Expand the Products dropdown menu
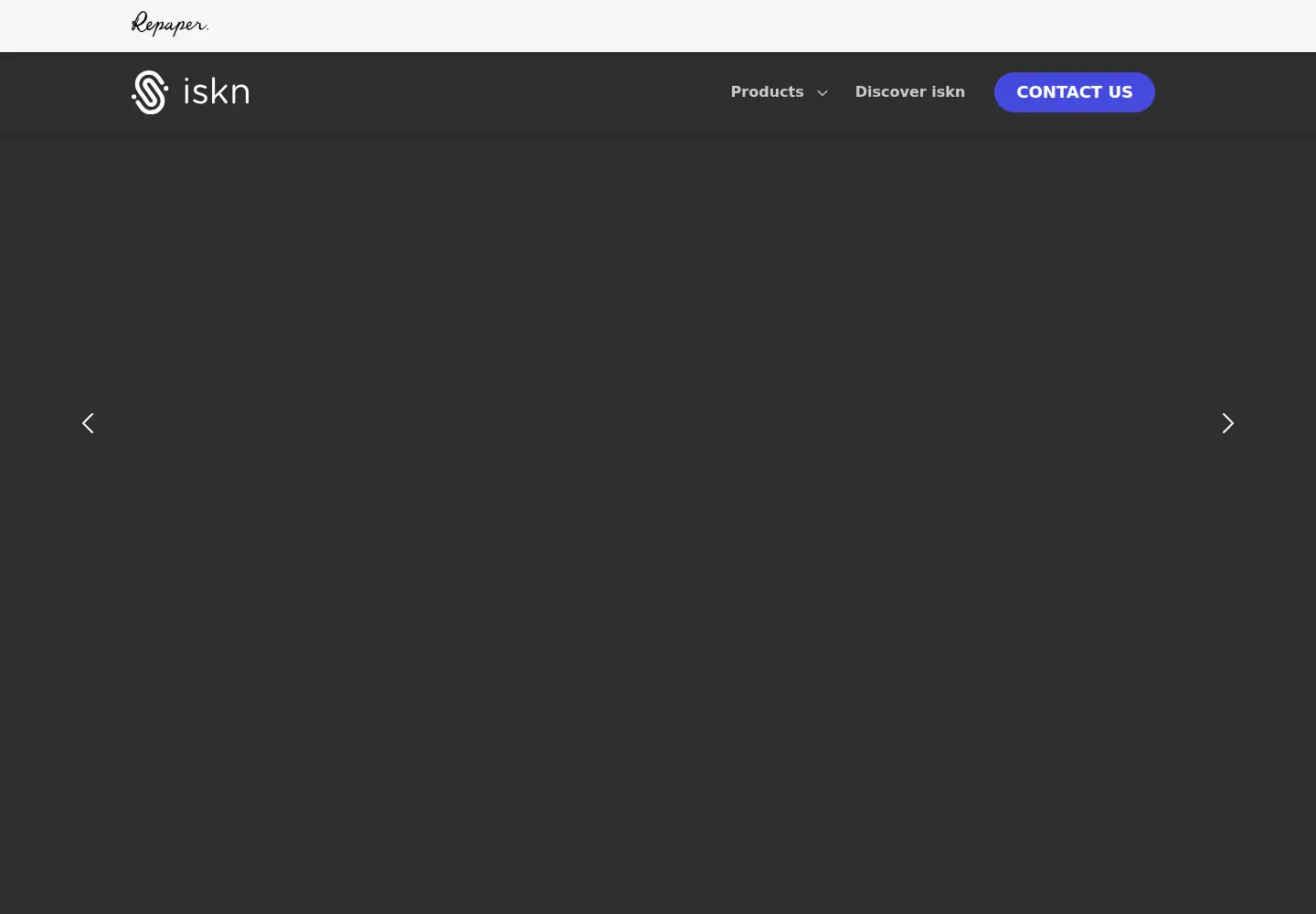This screenshot has width=1316, height=914. [x=779, y=92]
